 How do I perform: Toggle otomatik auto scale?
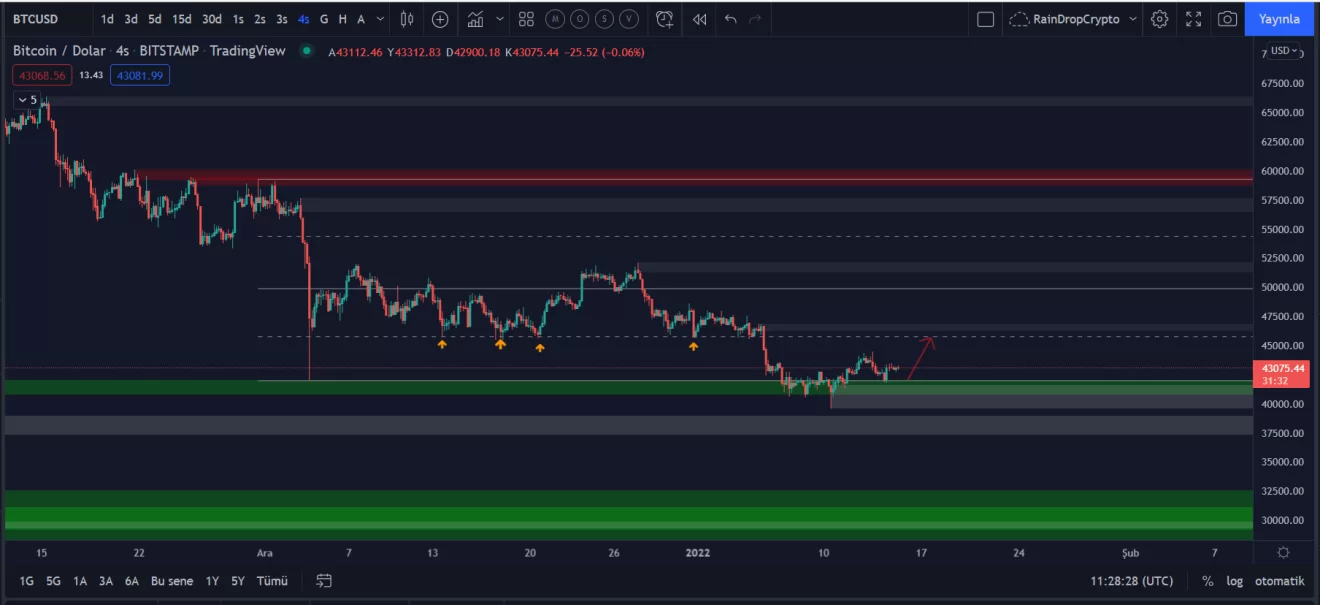tap(1280, 581)
